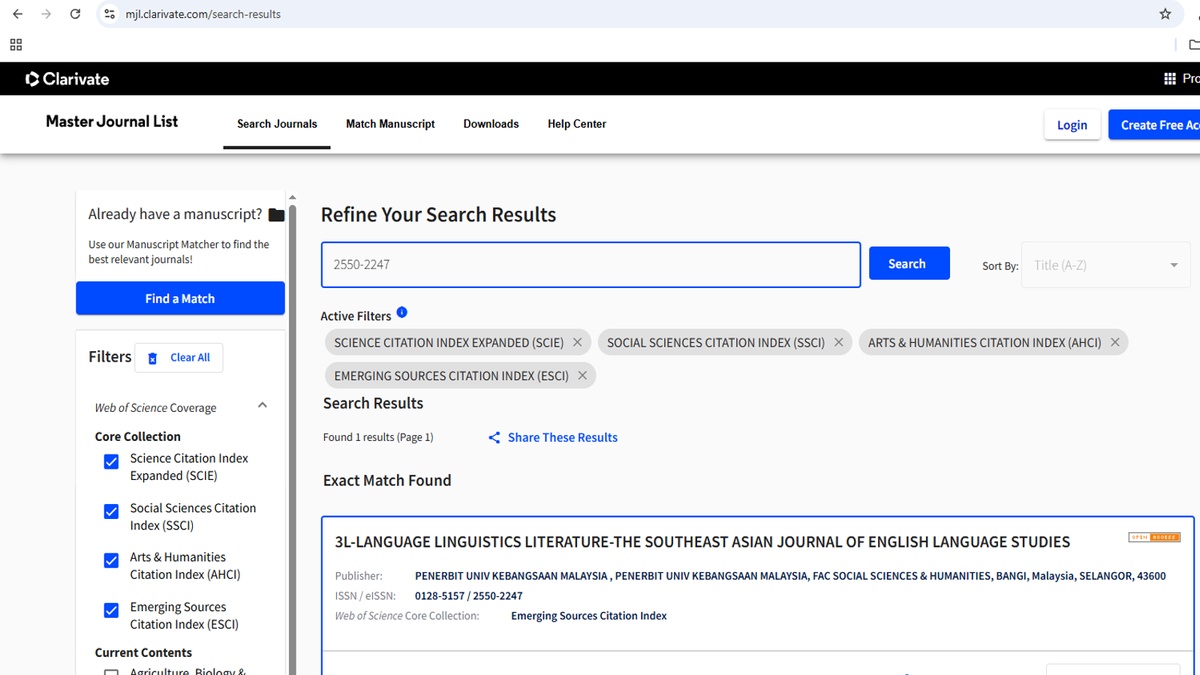
Task: Open the browser apps grid icon
Action: click(16, 45)
